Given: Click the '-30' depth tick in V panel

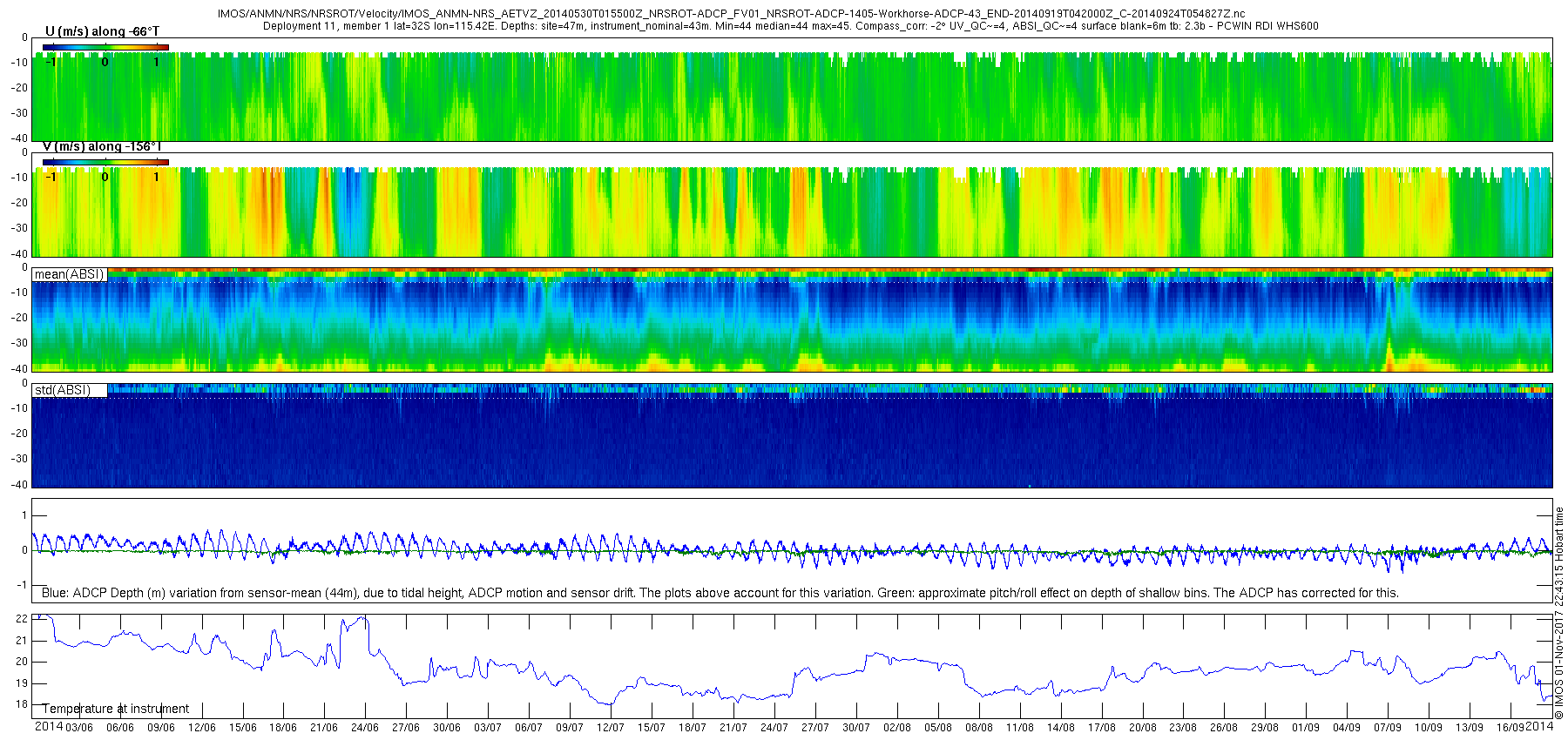Looking at the screenshot, I should pyautogui.click(x=19, y=228).
